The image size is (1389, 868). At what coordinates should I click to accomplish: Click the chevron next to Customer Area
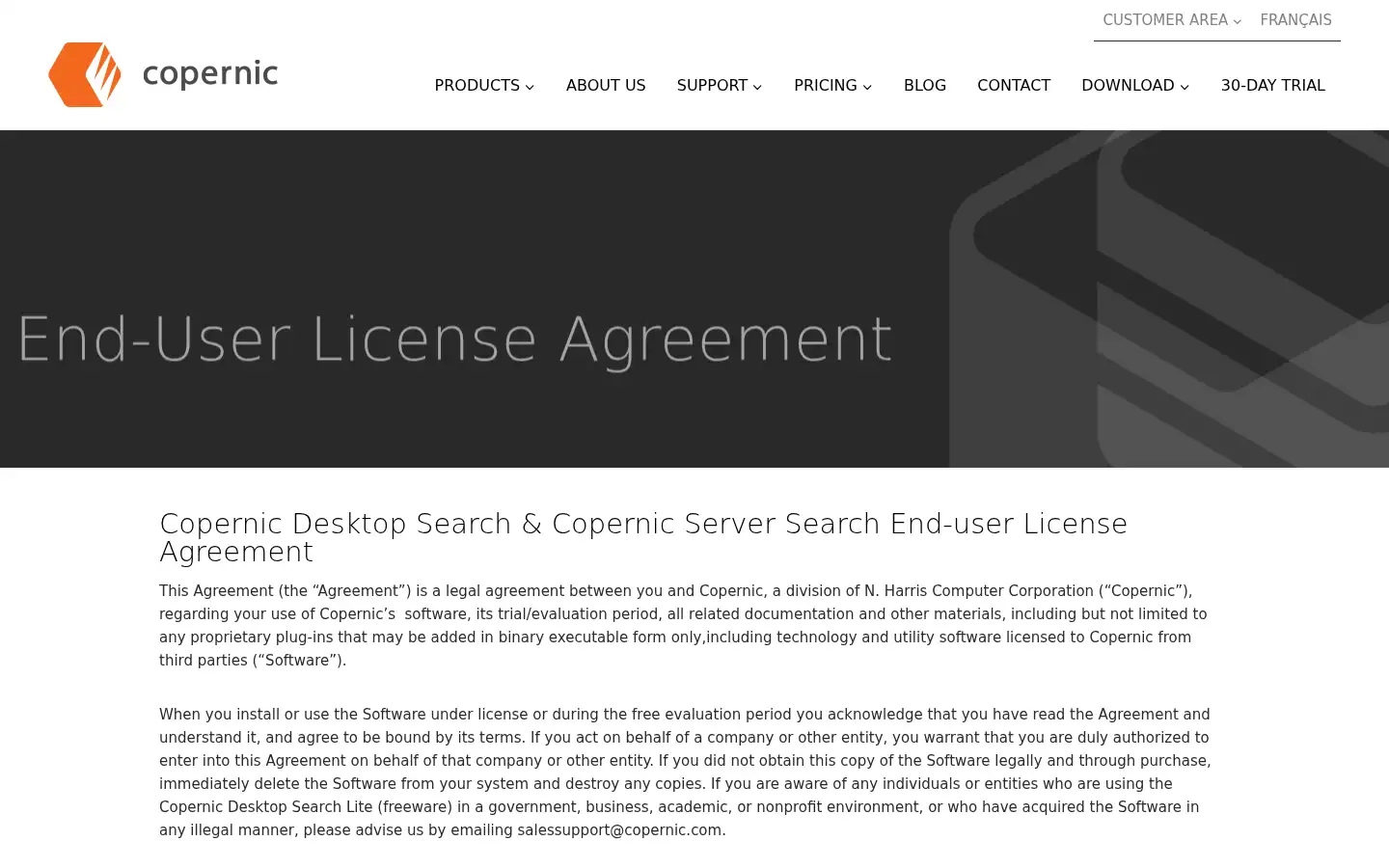pos(1238,21)
